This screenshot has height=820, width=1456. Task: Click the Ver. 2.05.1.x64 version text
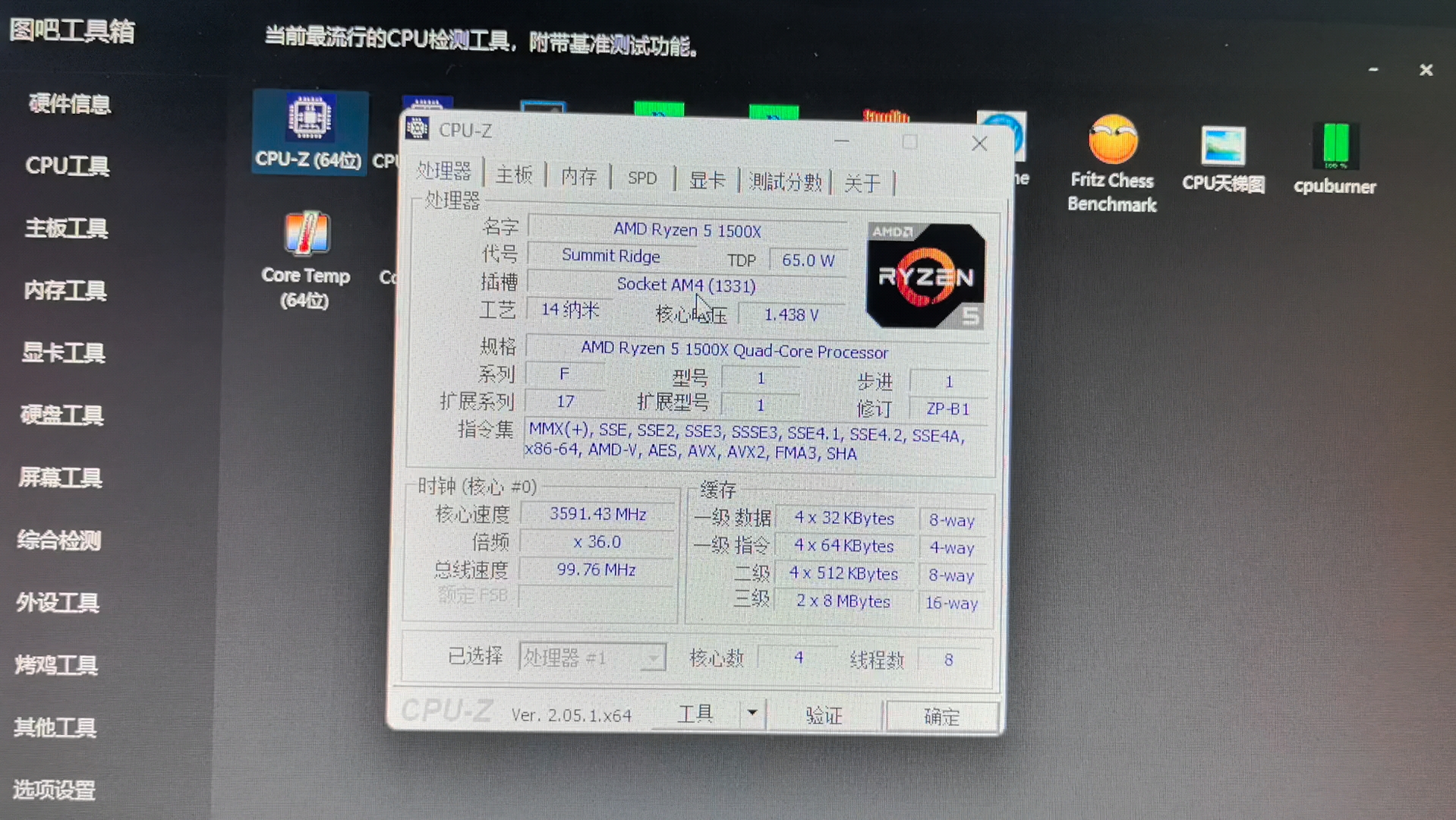571,715
